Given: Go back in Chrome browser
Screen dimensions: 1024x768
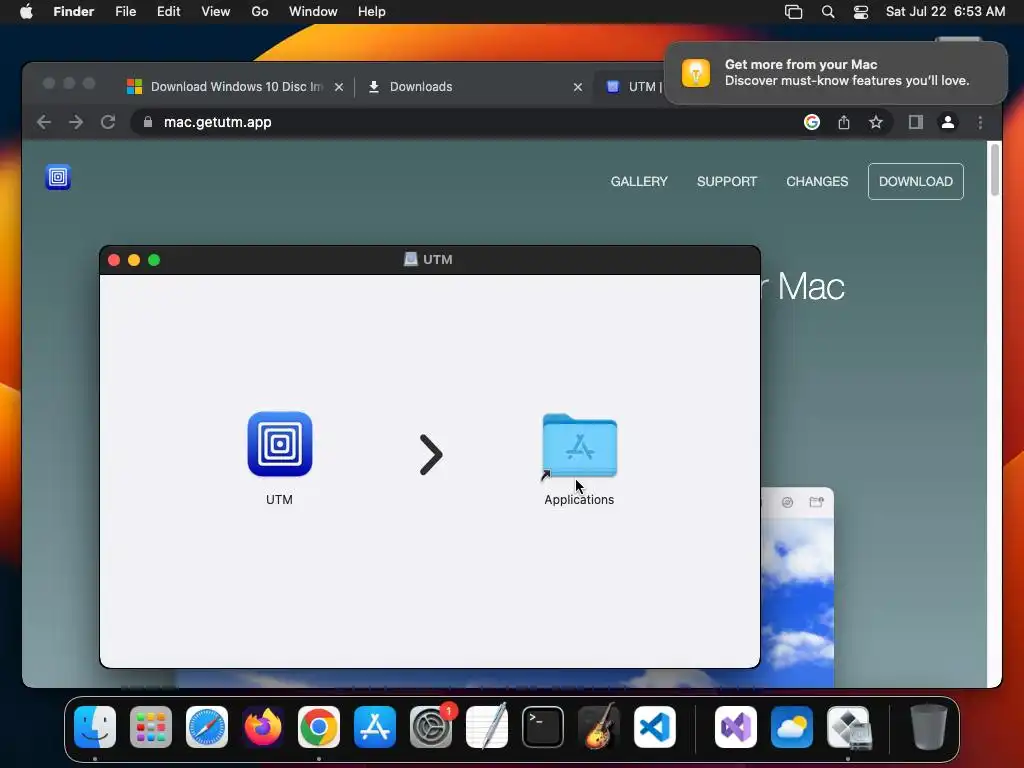Looking at the screenshot, I should tap(44, 122).
